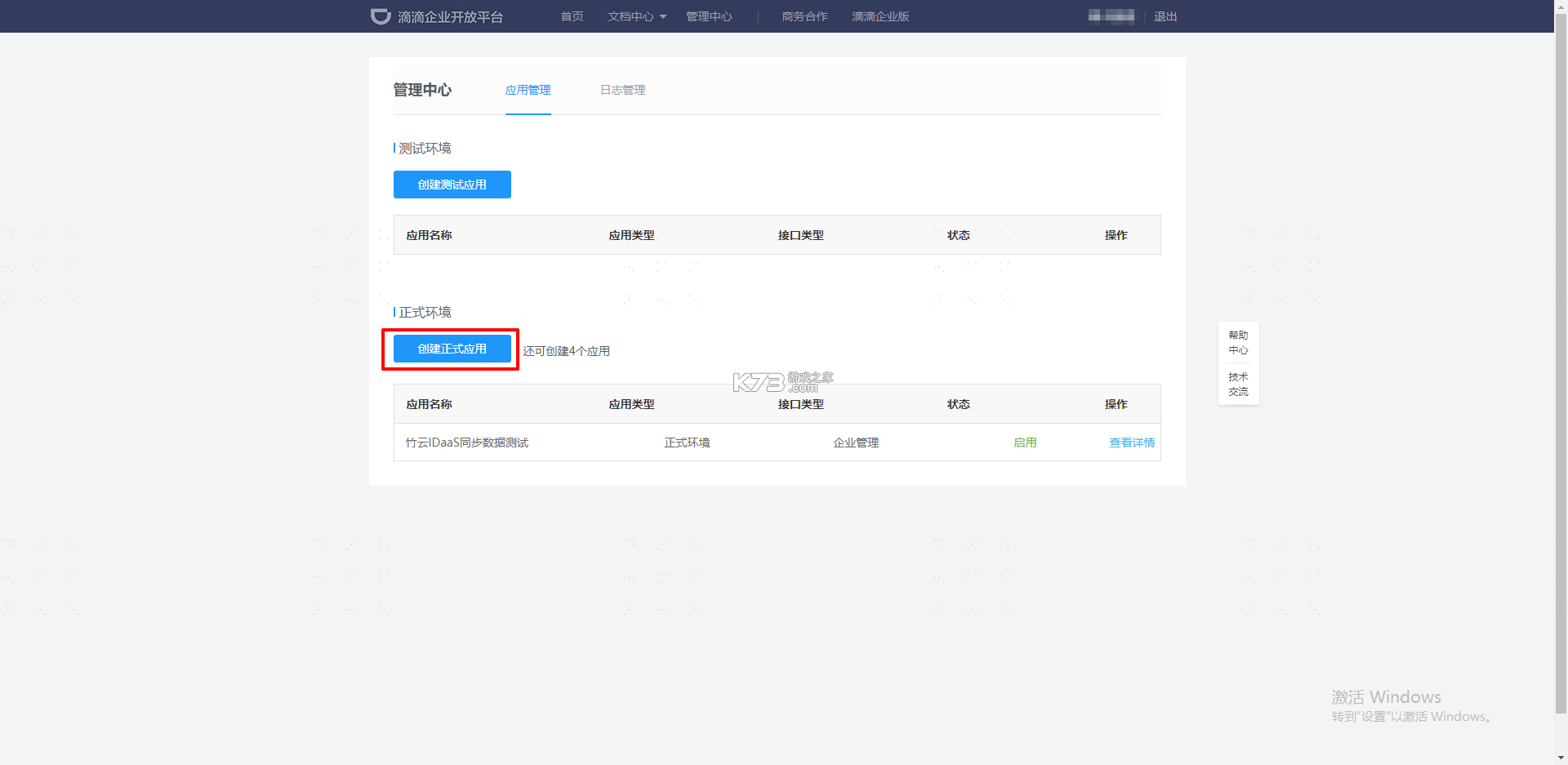
Task: Click the 测试环境 section heading
Action: (x=425, y=148)
